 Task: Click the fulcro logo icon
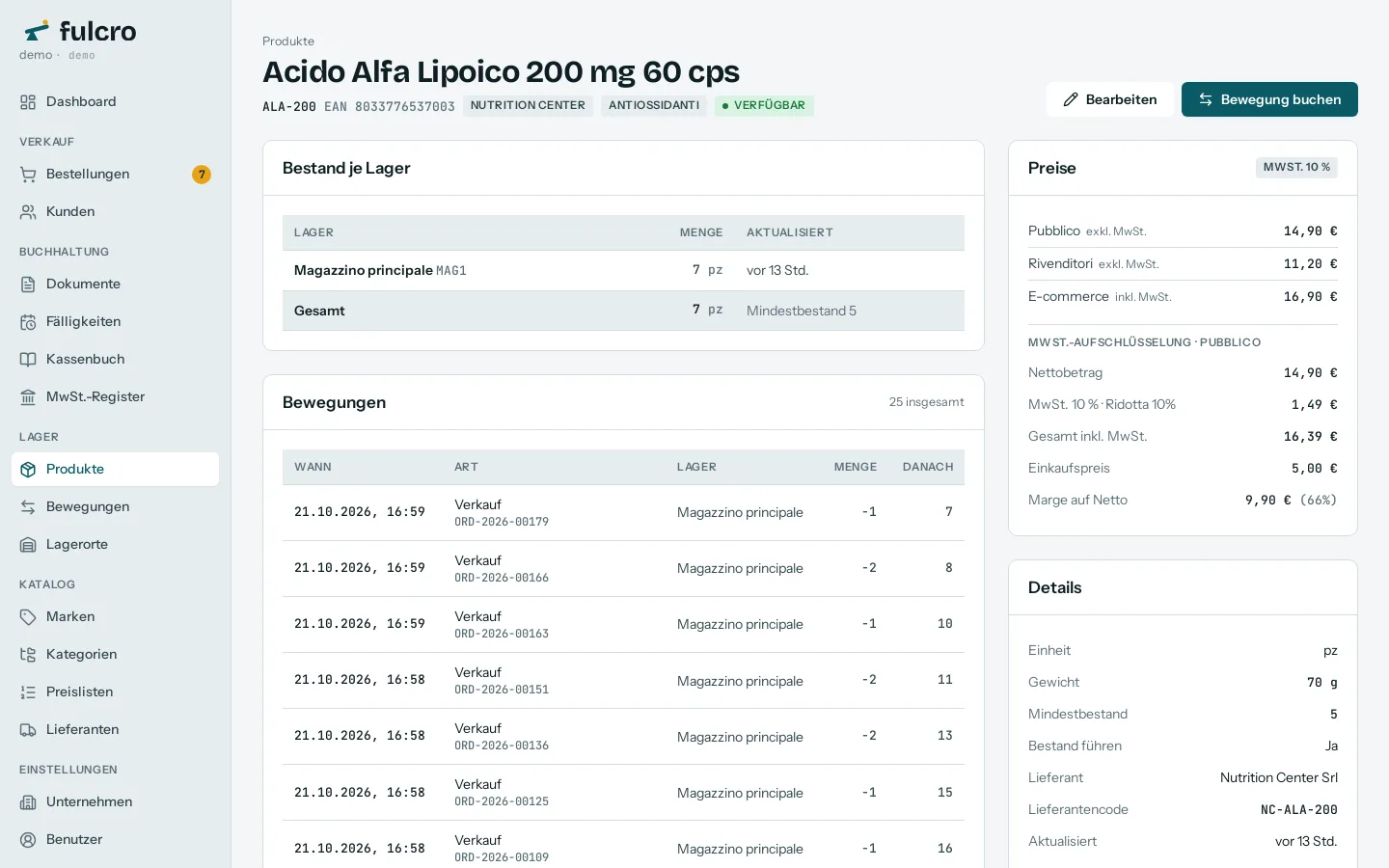tap(37, 31)
